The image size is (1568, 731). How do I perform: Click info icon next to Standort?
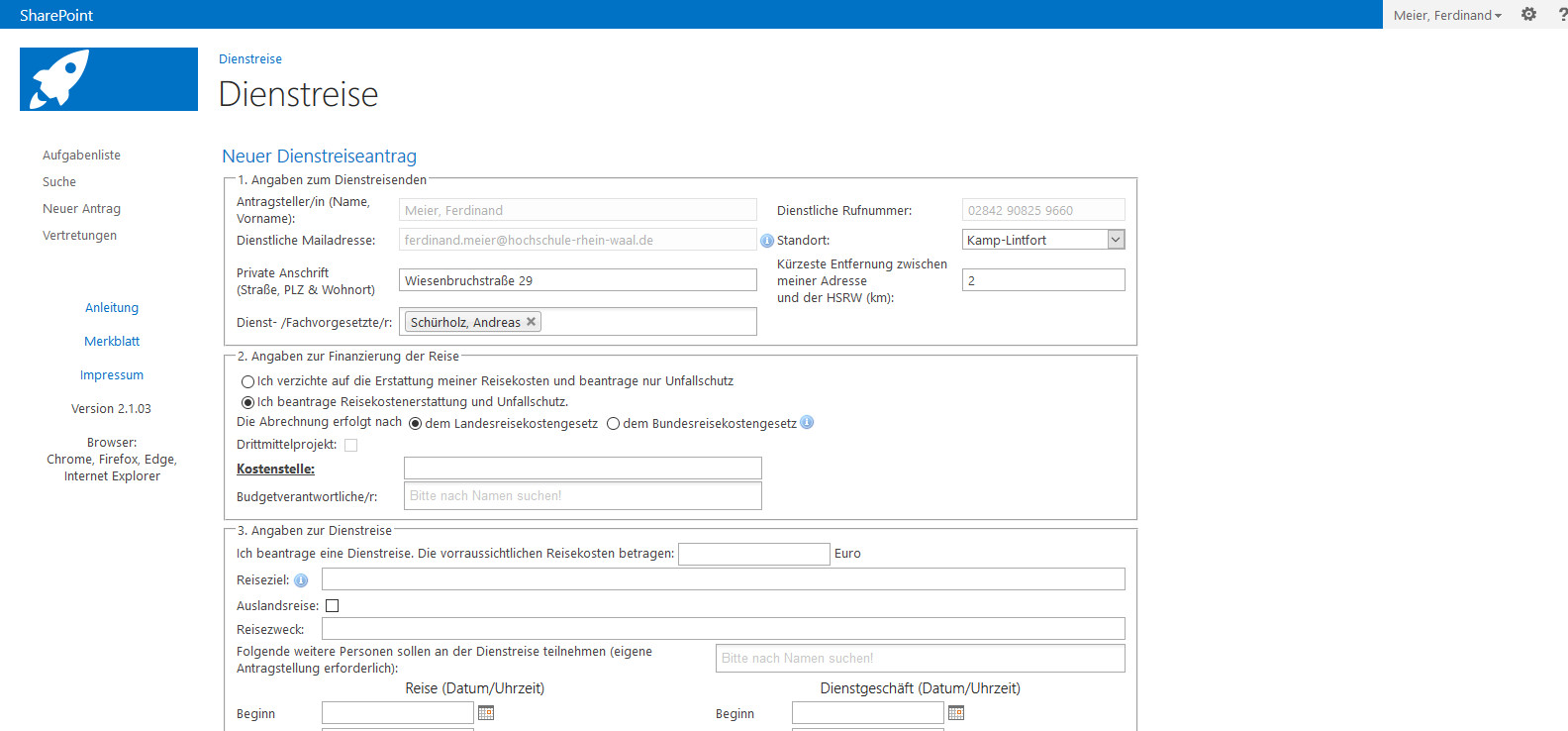pyautogui.click(x=766, y=241)
